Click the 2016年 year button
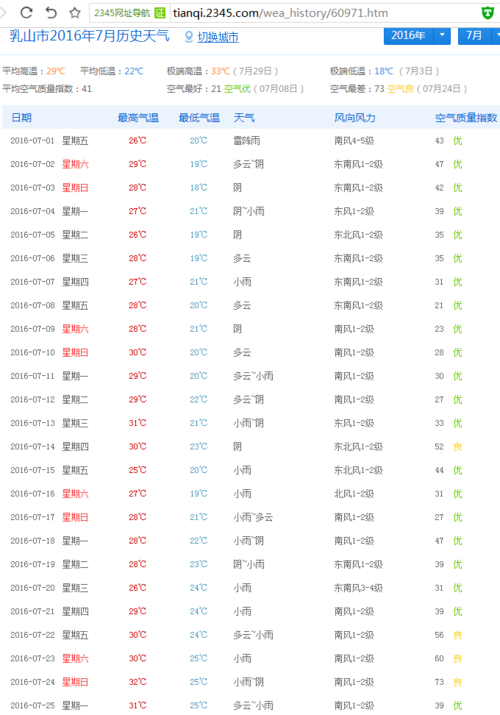 [x=408, y=36]
